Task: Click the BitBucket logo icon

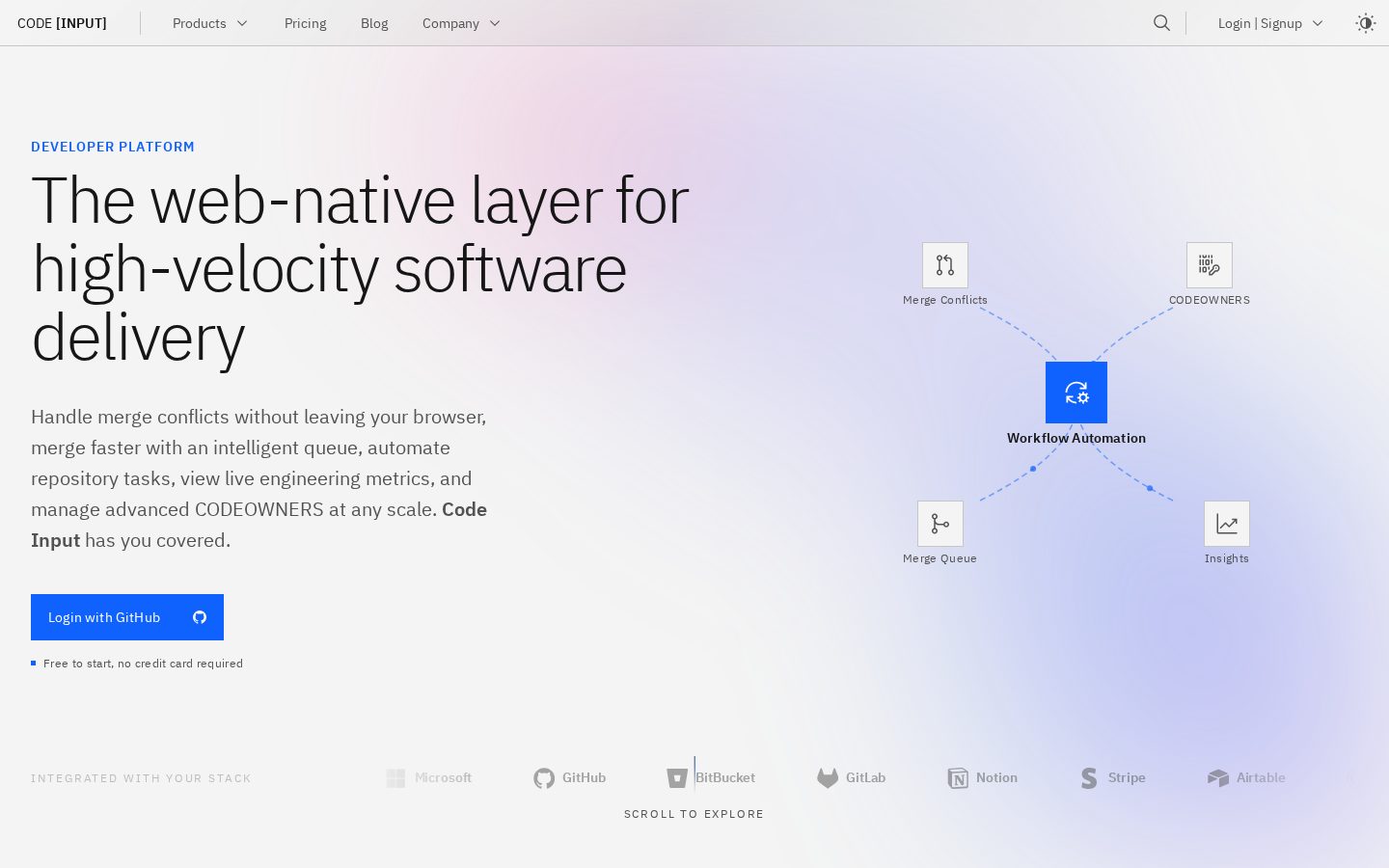Action: point(677,778)
